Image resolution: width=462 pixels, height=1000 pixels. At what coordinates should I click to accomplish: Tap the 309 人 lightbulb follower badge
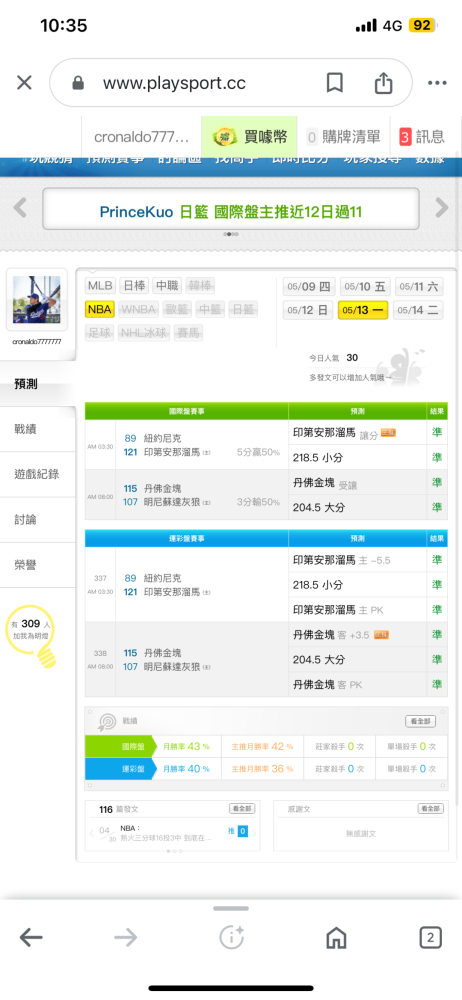point(31,635)
